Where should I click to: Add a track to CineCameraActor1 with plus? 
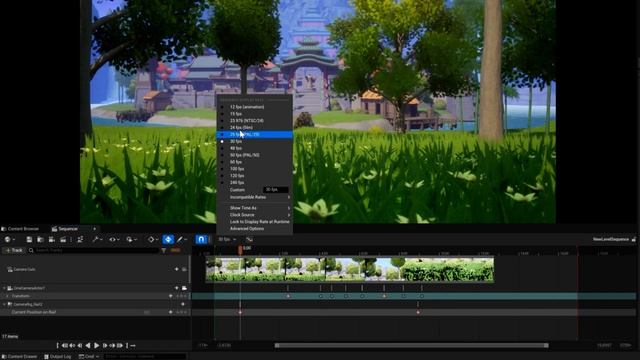[176, 288]
